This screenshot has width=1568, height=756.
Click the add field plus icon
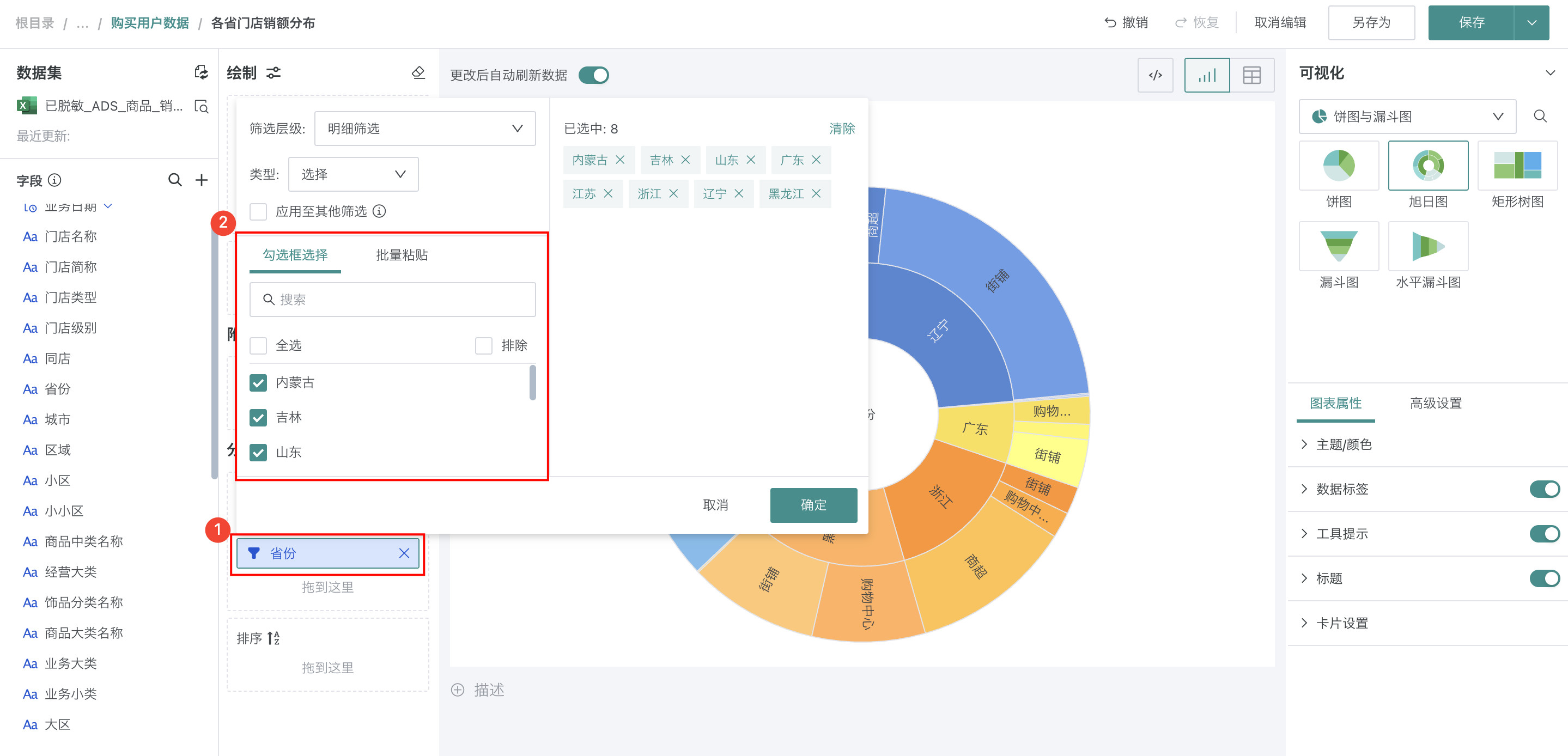point(202,180)
